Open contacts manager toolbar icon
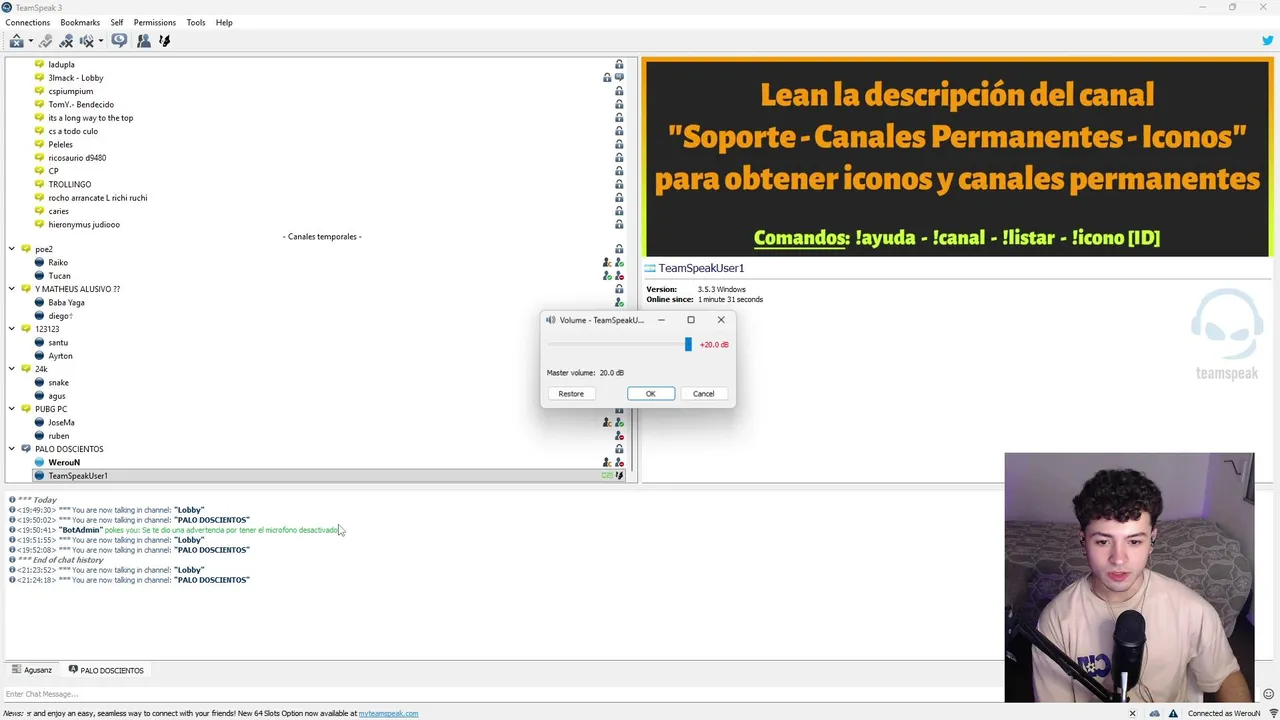Image resolution: width=1280 pixels, height=720 pixels. click(144, 41)
